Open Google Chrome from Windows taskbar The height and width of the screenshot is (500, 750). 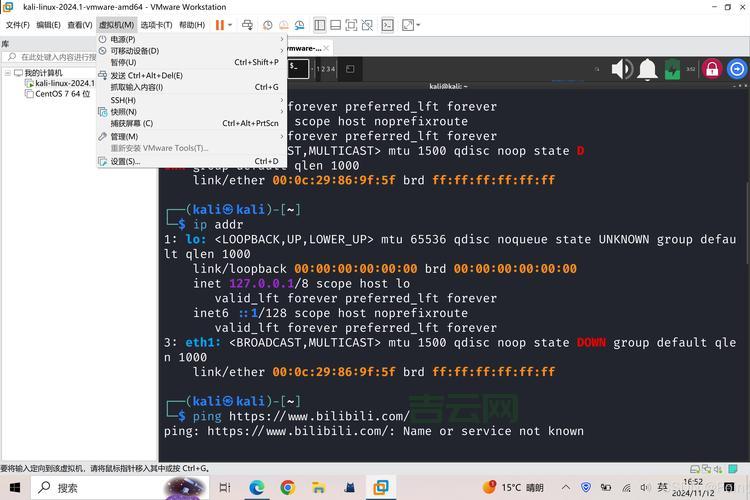coord(288,487)
